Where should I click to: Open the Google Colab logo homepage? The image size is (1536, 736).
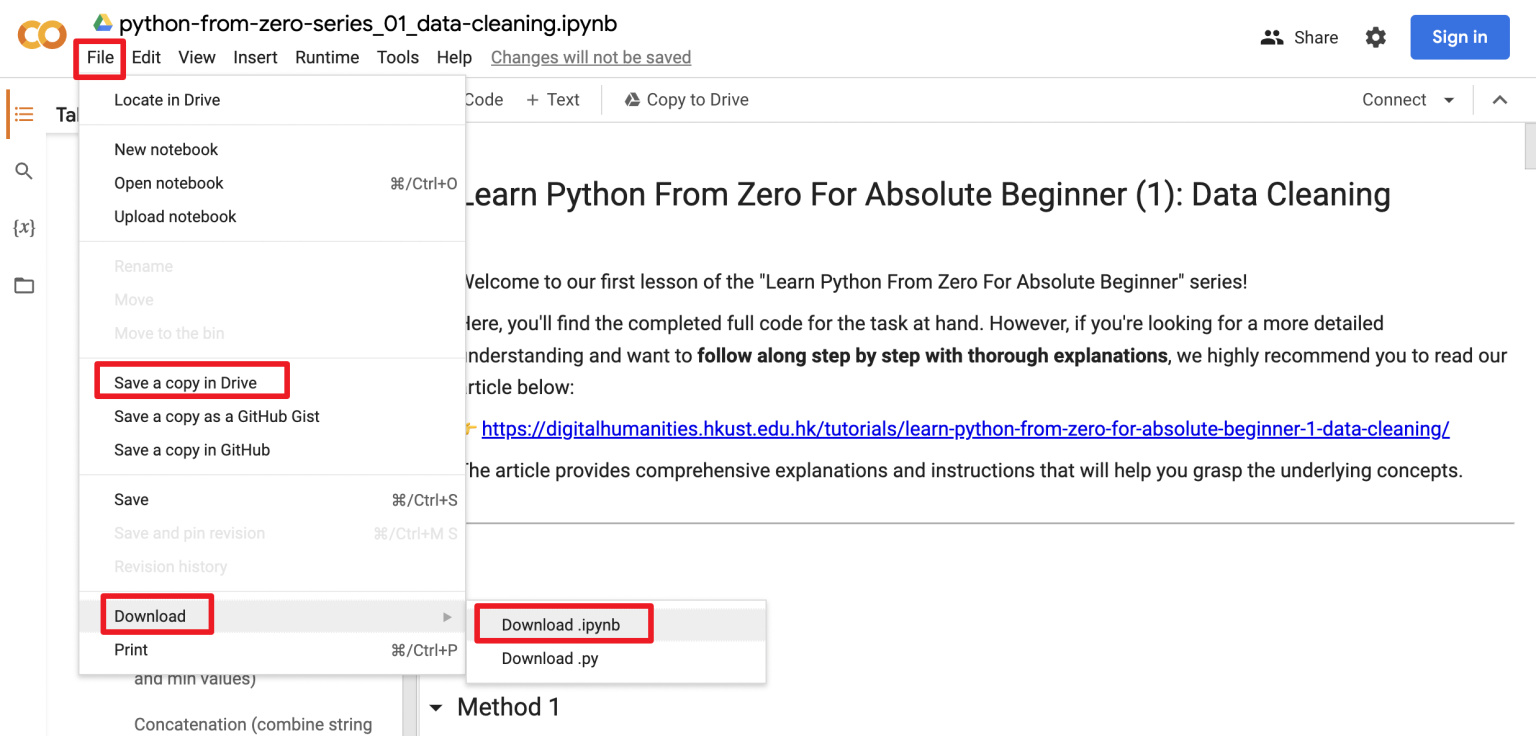[41, 34]
